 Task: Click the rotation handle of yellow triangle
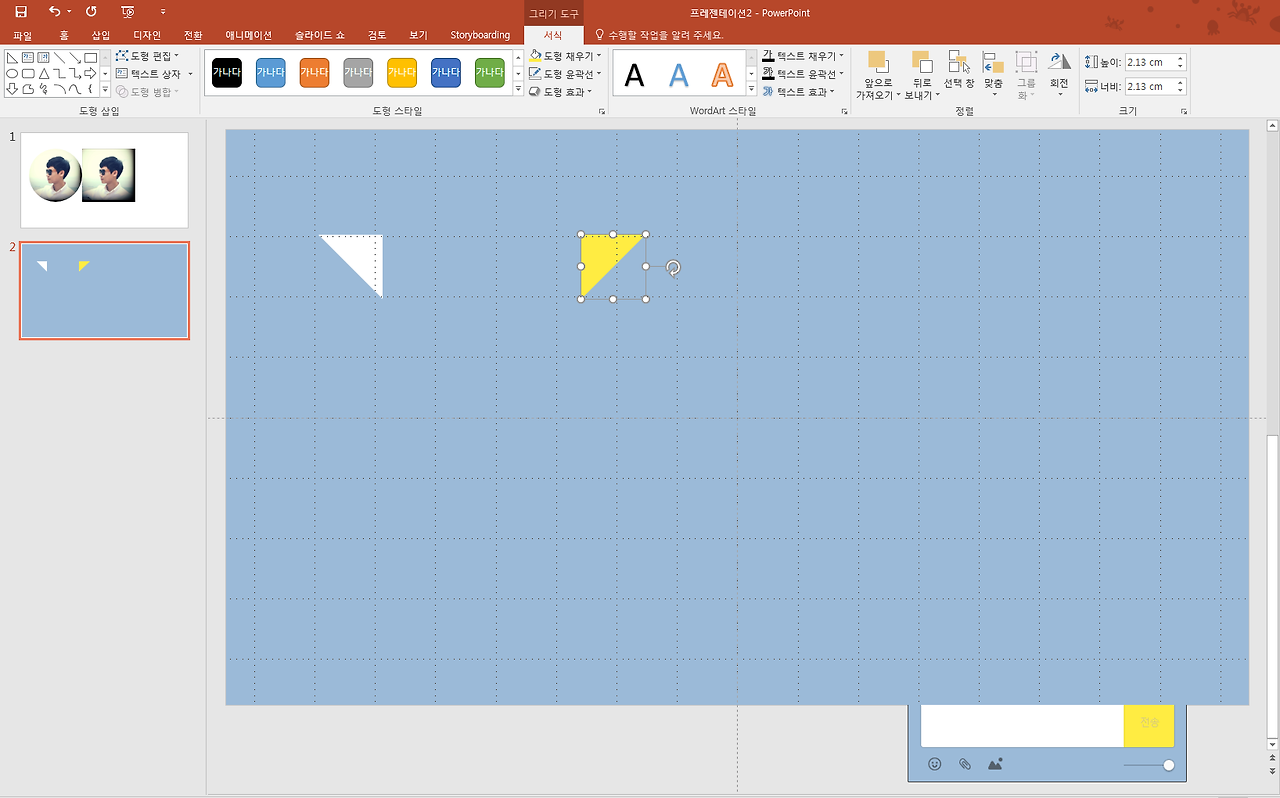pyautogui.click(x=673, y=268)
